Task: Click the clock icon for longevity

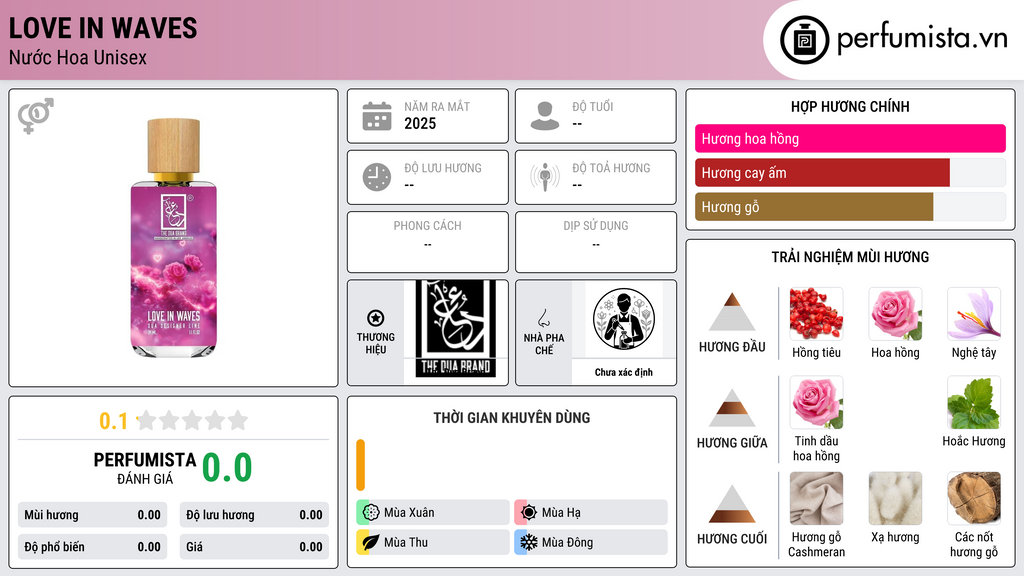Action: (377, 177)
